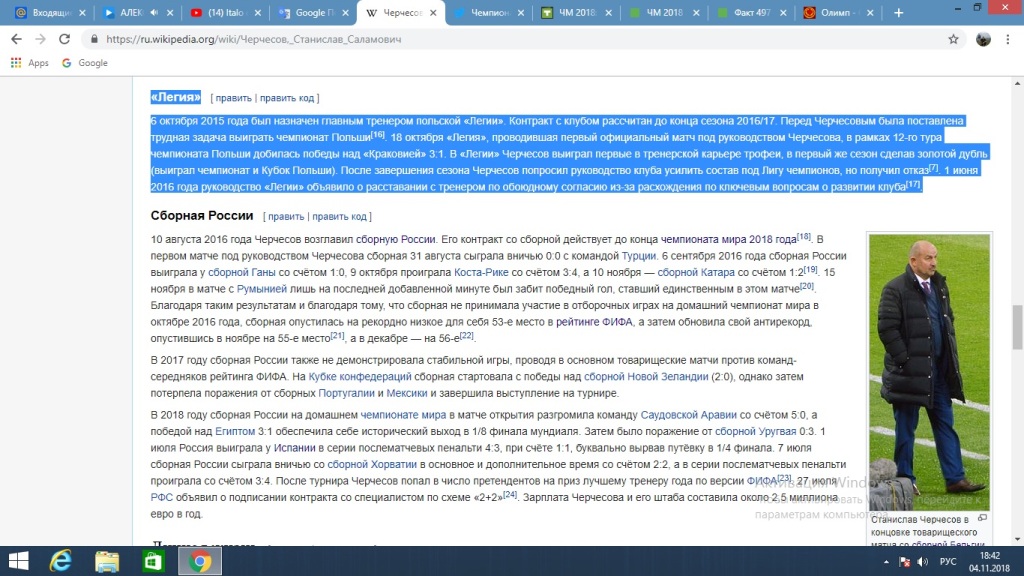Screen dimensions: 1024x576
Task: Click the scrollbar down arrow
Action: [x=1017, y=539]
